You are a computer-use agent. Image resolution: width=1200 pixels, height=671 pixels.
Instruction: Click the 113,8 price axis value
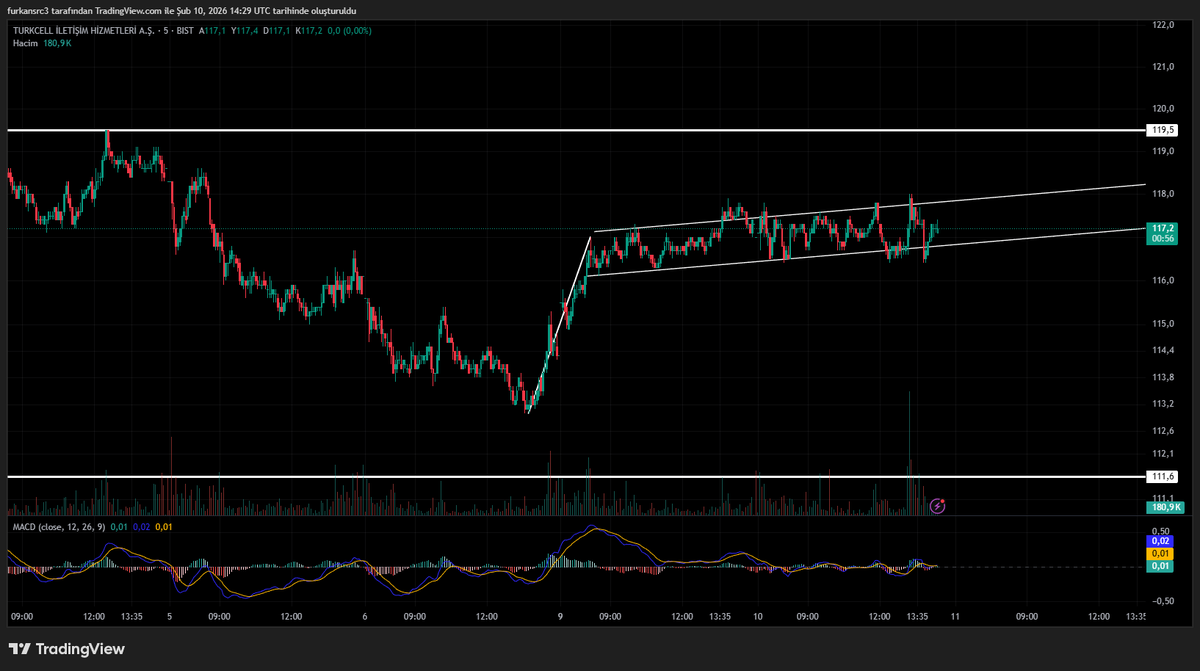1162,378
